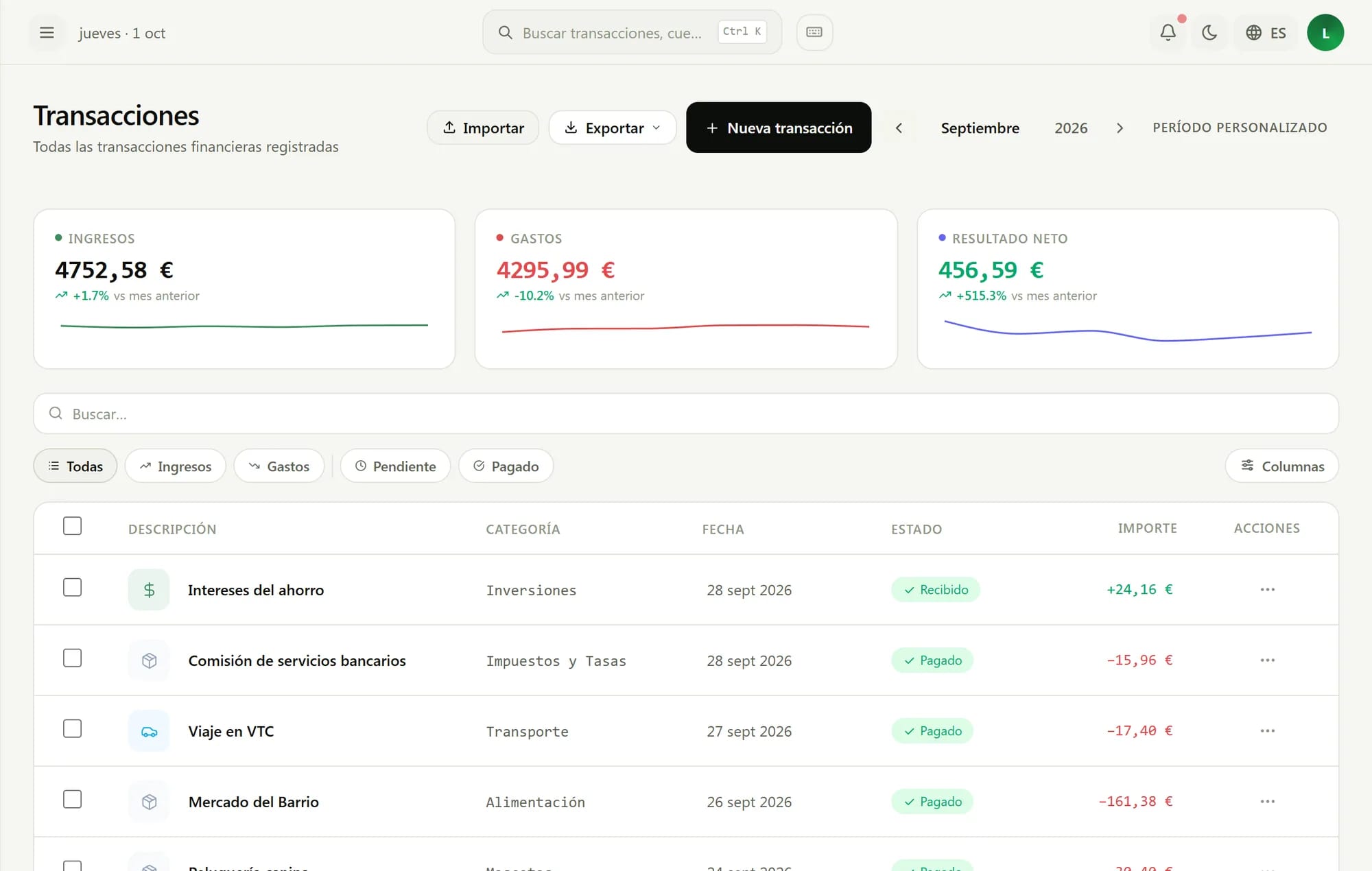Click the Importar button
Image resolution: width=1372 pixels, height=871 pixels.
coord(483,128)
